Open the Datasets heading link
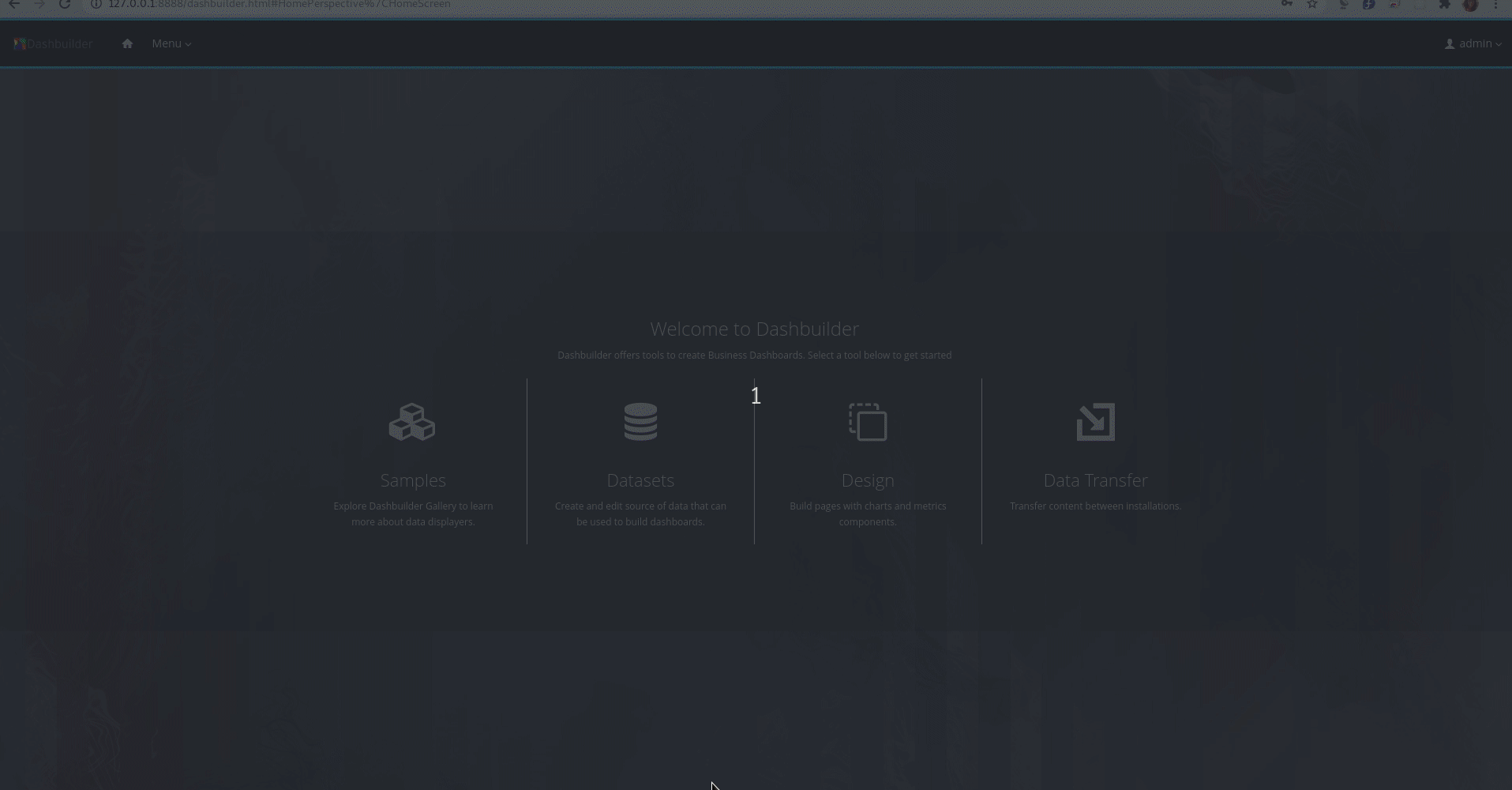The width and height of the screenshot is (1512, 790). click(640, 480)
